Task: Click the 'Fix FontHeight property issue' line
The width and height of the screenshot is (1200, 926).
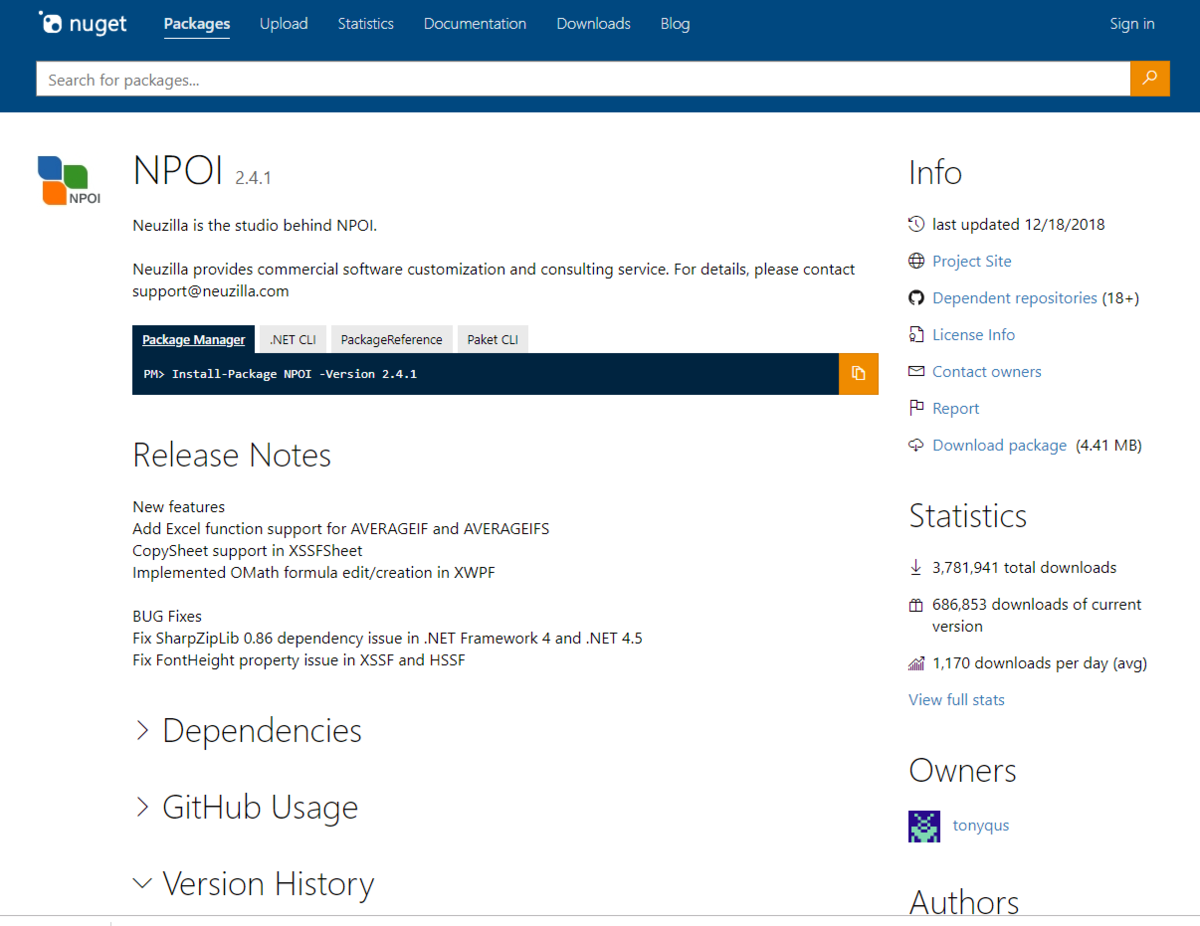Action: 299,660
